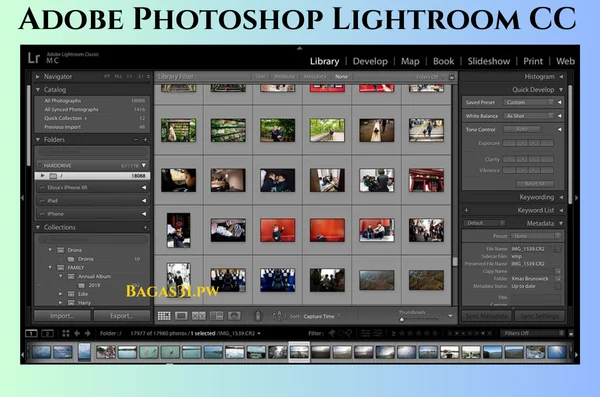600x397 pixels.
Task: Open Saved Preset Custom dropdown
Action: pyautogui.click(x=528, y=102)
